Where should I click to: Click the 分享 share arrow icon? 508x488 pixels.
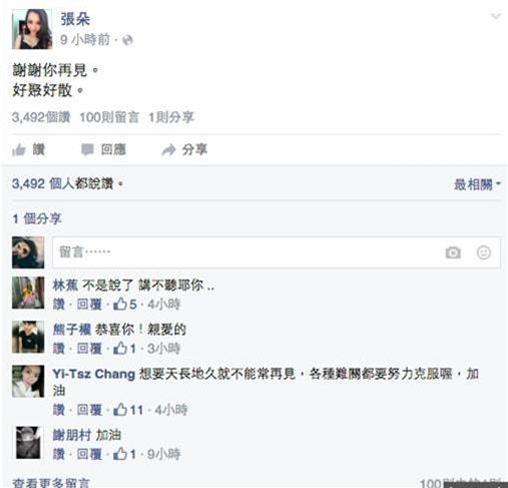[169, 150]
